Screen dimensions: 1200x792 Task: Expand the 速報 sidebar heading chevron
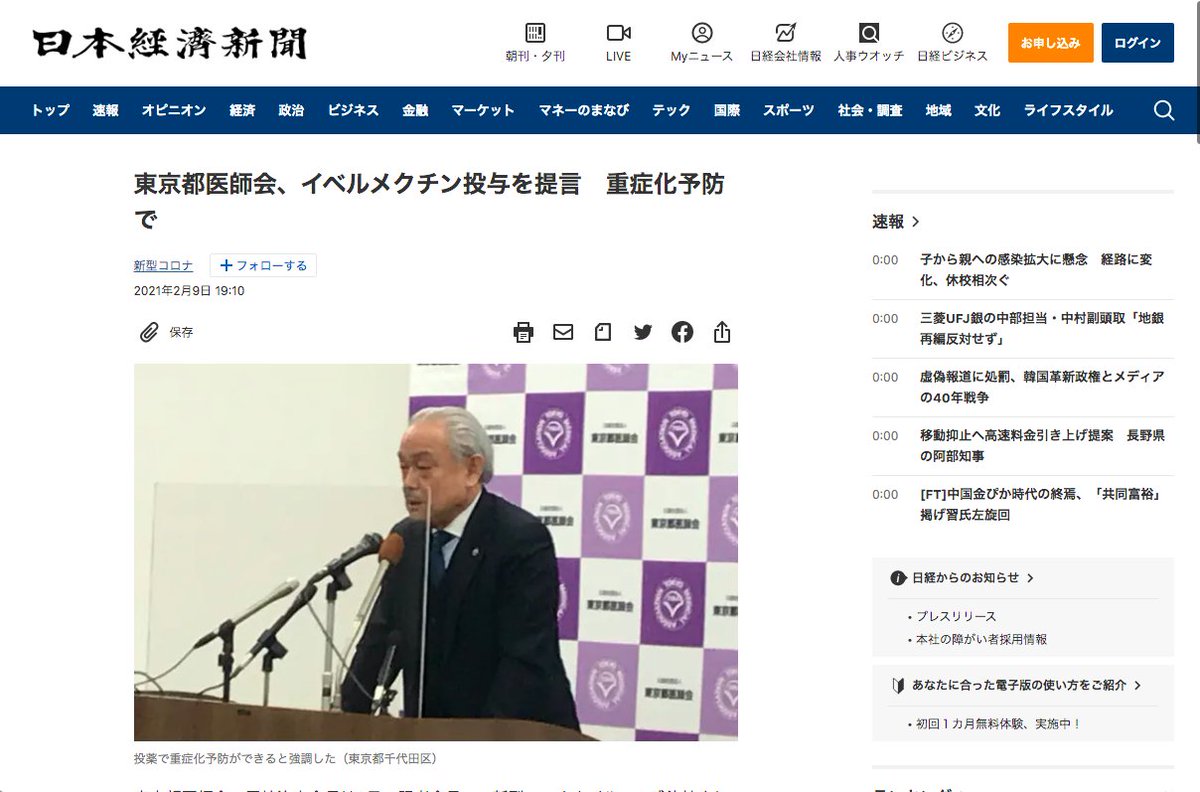click(x=915, y=222)
